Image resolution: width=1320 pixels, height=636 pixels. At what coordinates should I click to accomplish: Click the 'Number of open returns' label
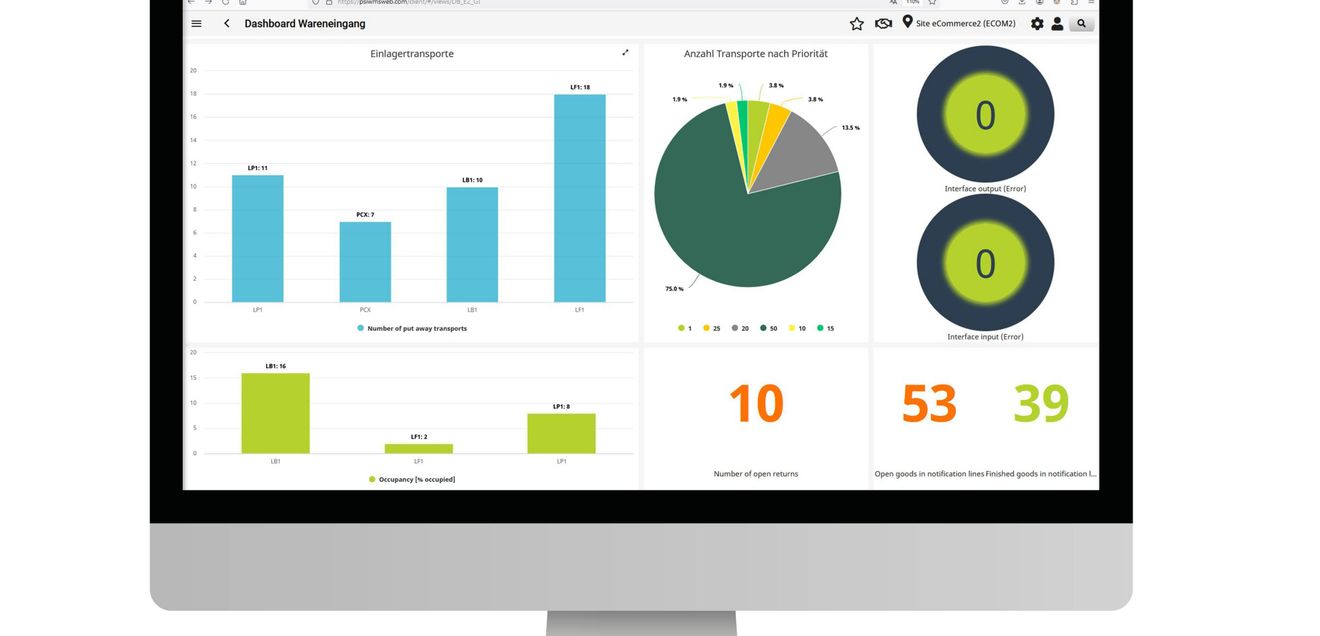756,474
